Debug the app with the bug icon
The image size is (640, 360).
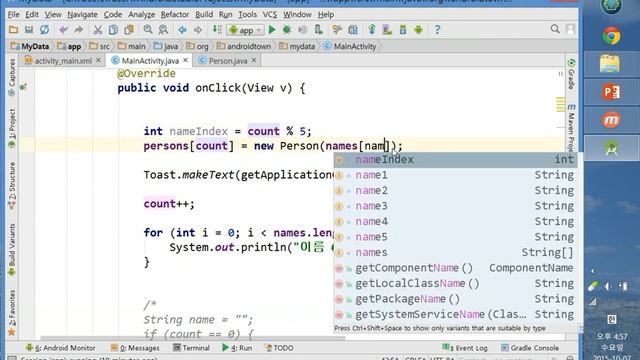pos(287,30)
